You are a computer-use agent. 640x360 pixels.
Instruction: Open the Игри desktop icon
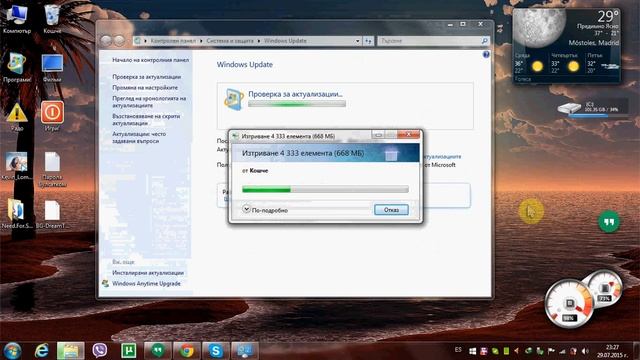pos(52,116)
